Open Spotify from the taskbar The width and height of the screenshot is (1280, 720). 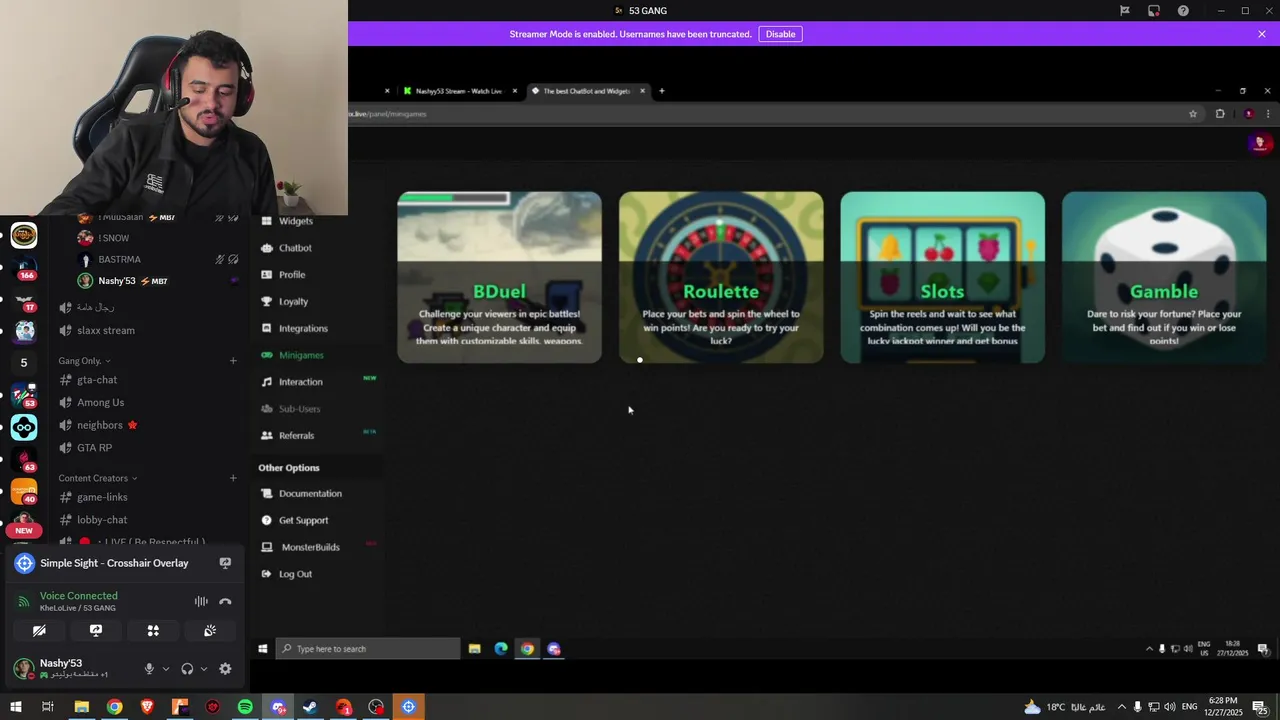coord(245,707)
